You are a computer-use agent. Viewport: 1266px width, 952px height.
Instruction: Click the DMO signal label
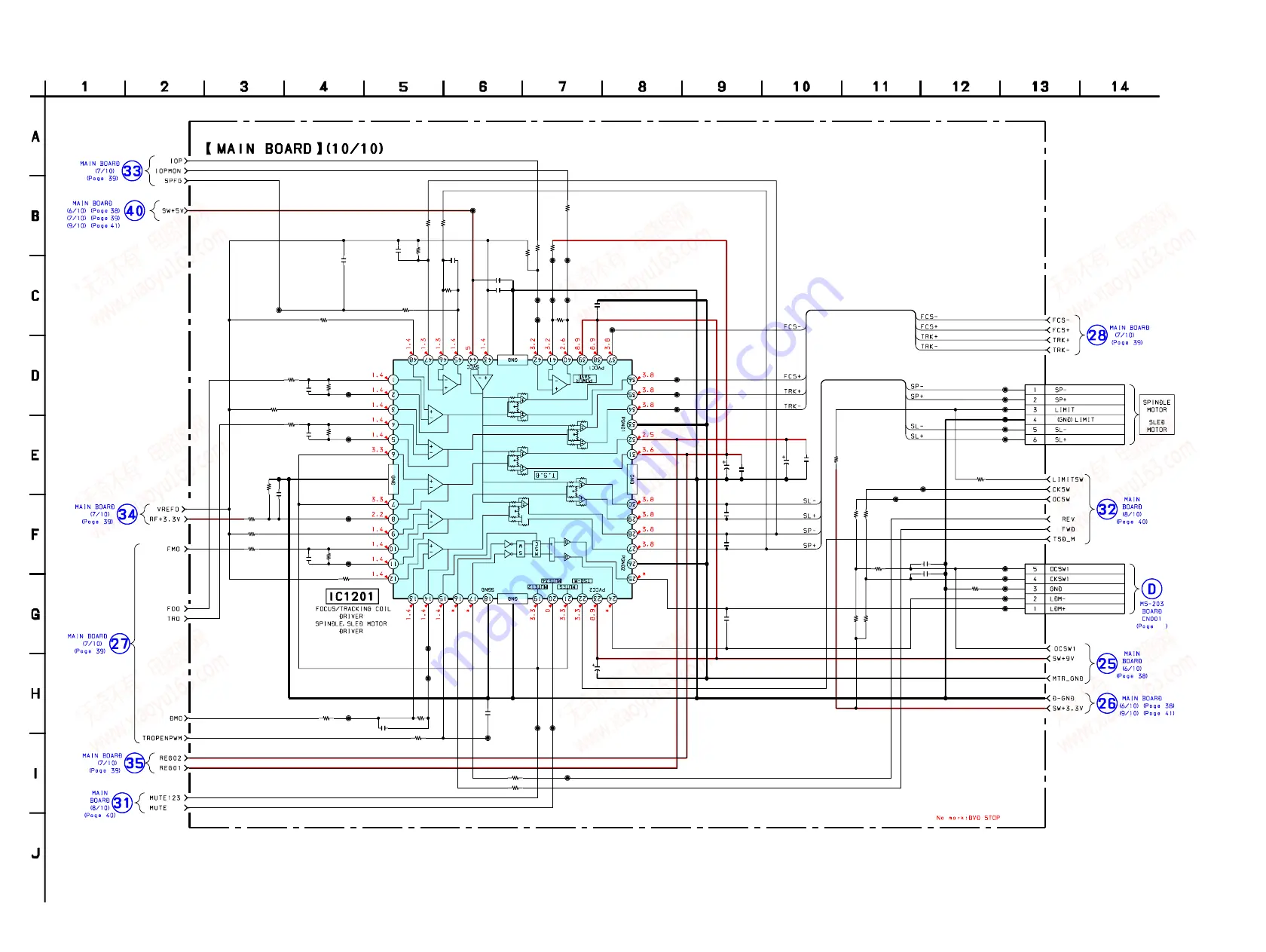click(176, 718)
